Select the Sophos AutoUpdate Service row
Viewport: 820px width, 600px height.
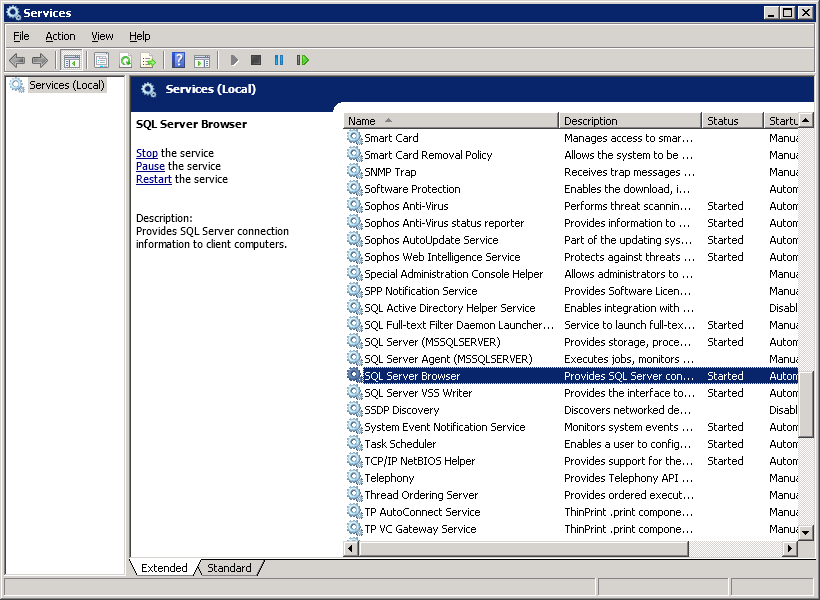coord(571,240)
